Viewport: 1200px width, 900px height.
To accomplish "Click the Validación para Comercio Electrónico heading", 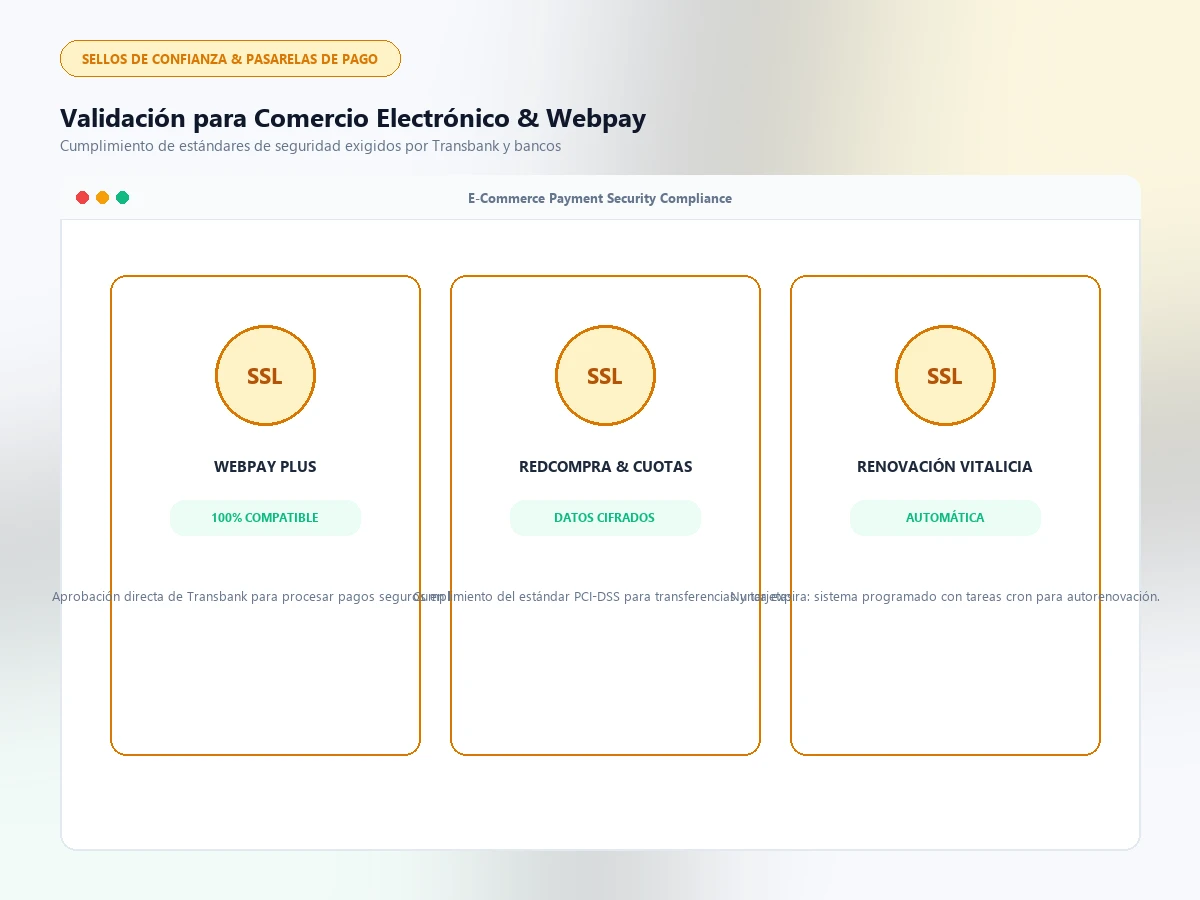I will 353,118.
